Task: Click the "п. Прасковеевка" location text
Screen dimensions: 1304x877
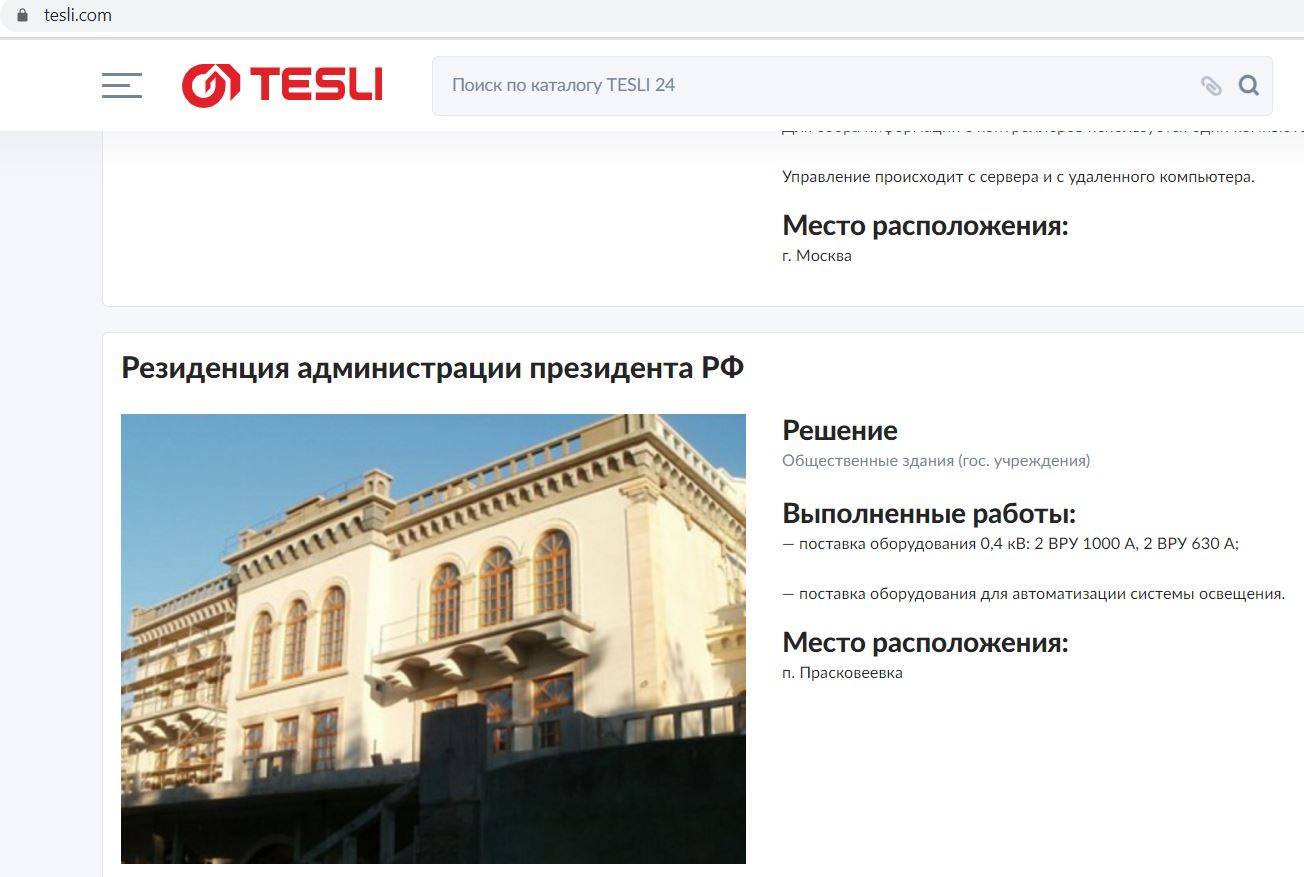Action: point(842,673)
